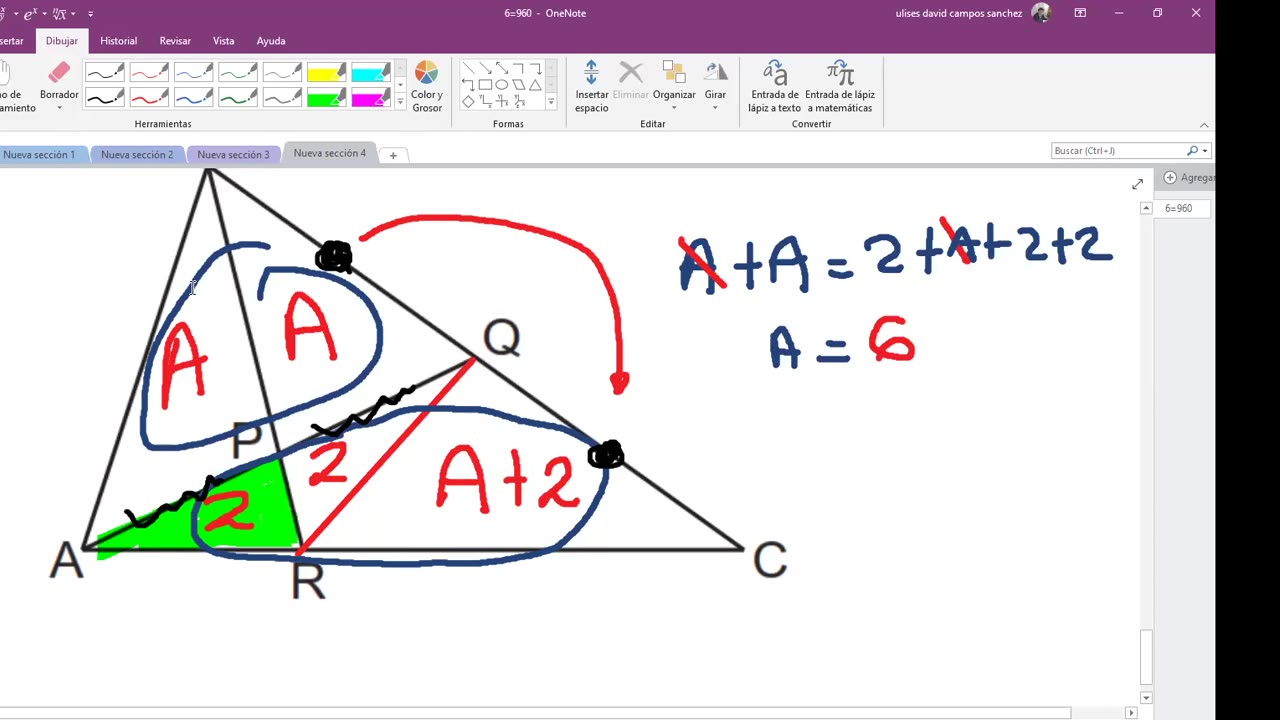Pick the thick black pen
1280x720 pixels.
point(105,97)
